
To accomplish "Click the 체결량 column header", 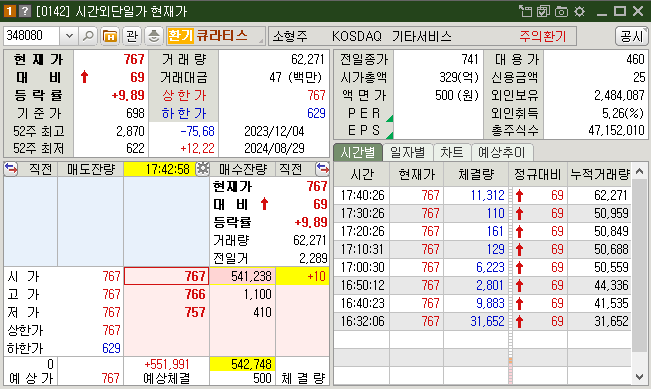I will click(476, 174).
